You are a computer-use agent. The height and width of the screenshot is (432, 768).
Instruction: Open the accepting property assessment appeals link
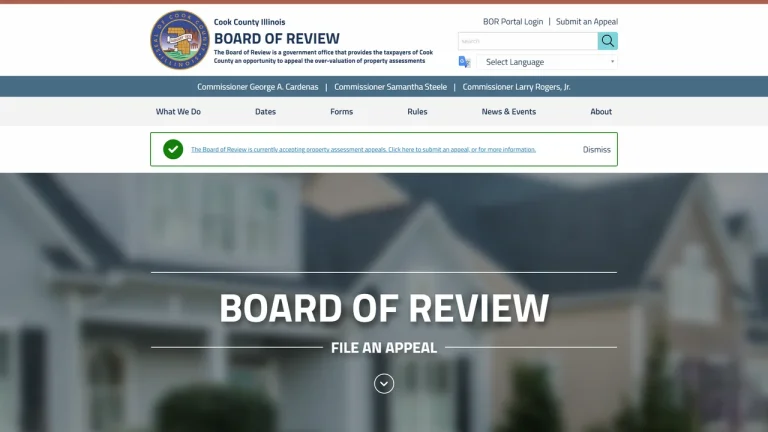[x=363, y=149]
